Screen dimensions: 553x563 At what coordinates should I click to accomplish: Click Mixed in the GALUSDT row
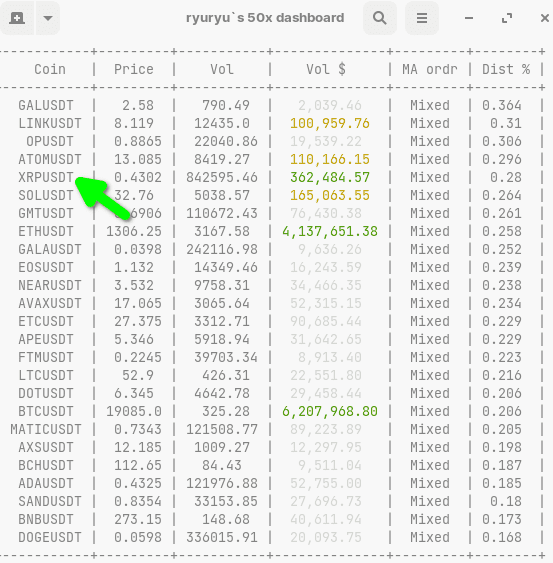coord(430,106)
